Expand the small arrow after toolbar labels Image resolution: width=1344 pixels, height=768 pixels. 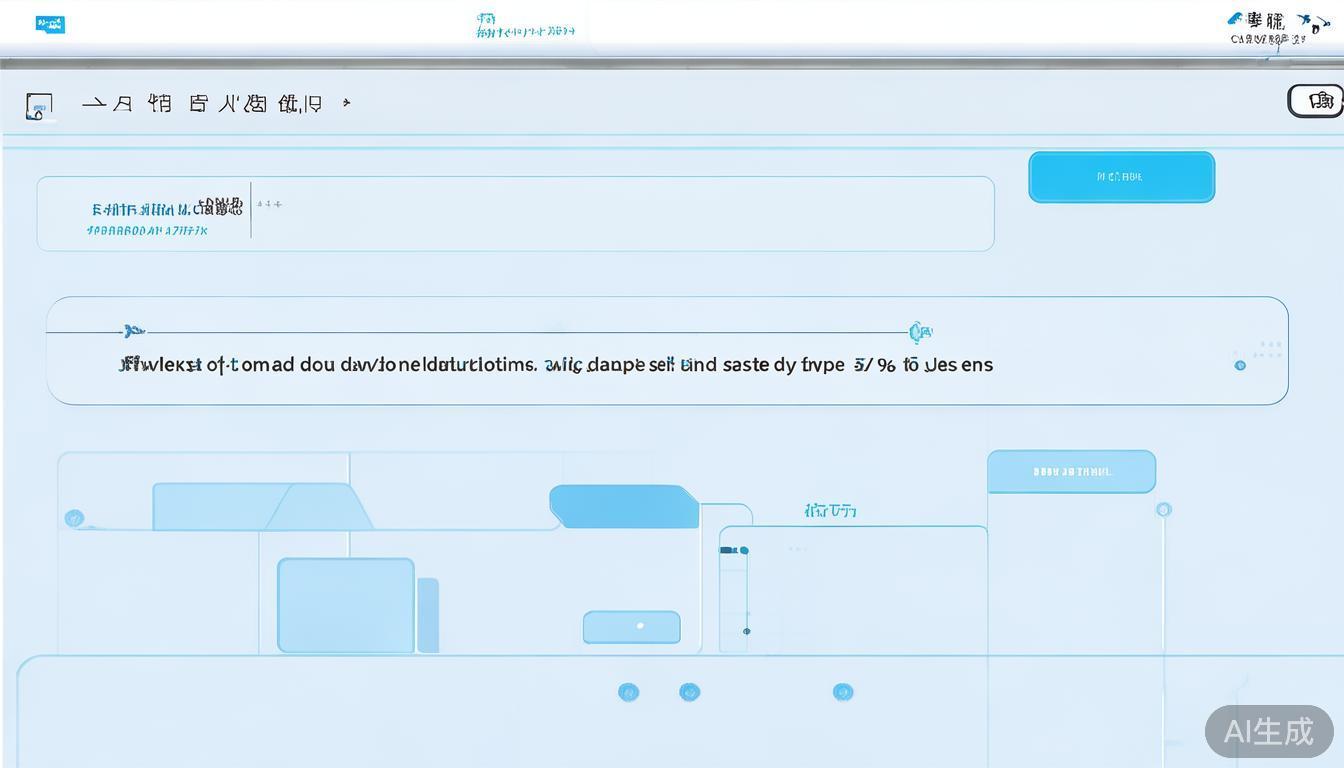(x=346, y=103)
